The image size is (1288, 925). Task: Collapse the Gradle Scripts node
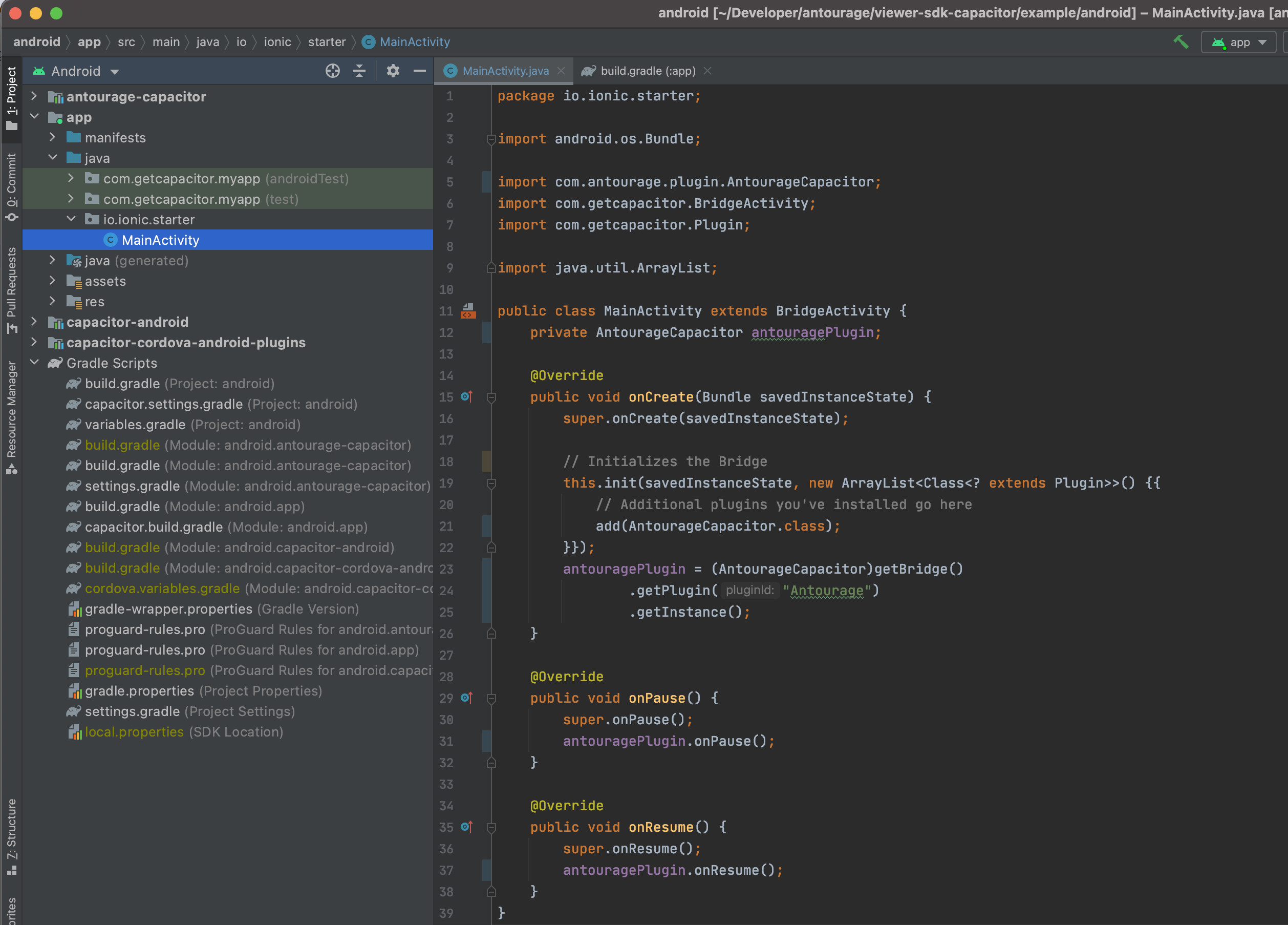pos(34,363)
